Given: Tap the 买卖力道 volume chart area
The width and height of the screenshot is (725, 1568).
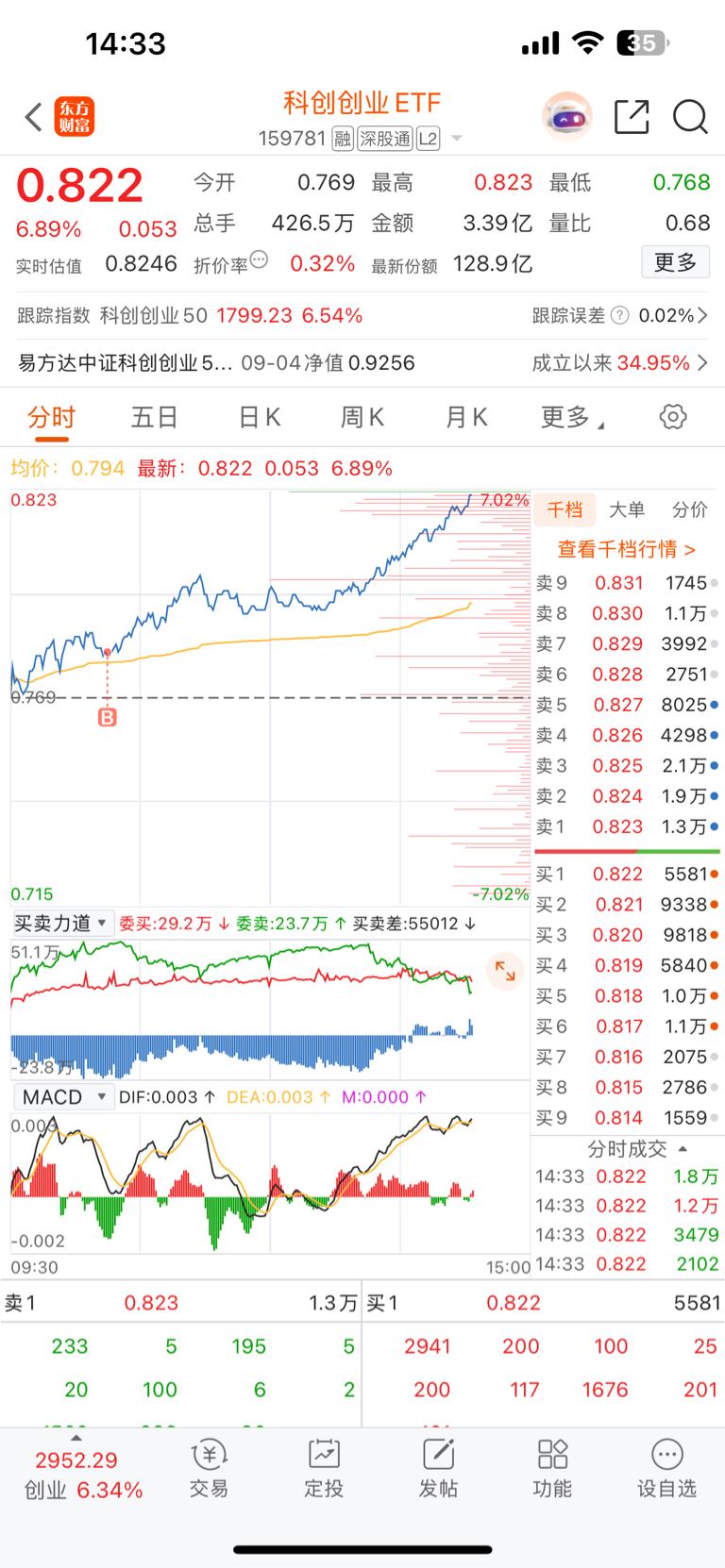Looking at the screenshot, I should click(x=270, y=1009).
